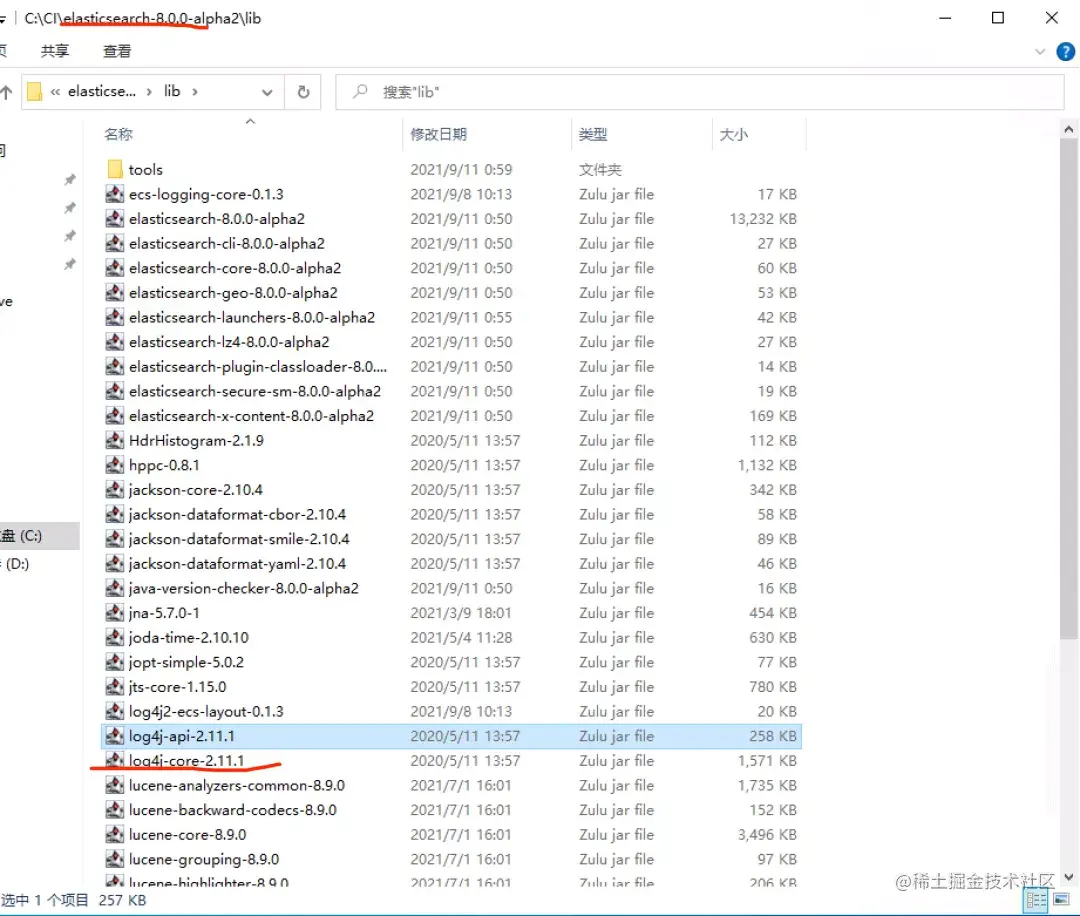Click jar icon of elasticsearch-launchers-8.0.0-alpha2
Viewport: 1080px width, 916px height.
(x=114, y=318)
